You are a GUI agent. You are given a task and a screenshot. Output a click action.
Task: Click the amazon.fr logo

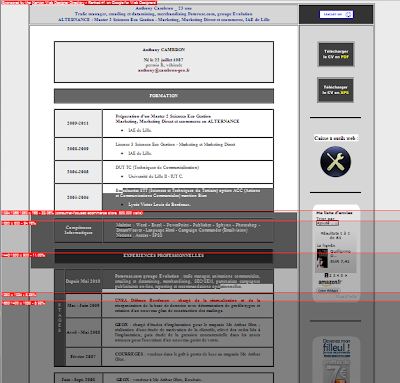point(330,282)
